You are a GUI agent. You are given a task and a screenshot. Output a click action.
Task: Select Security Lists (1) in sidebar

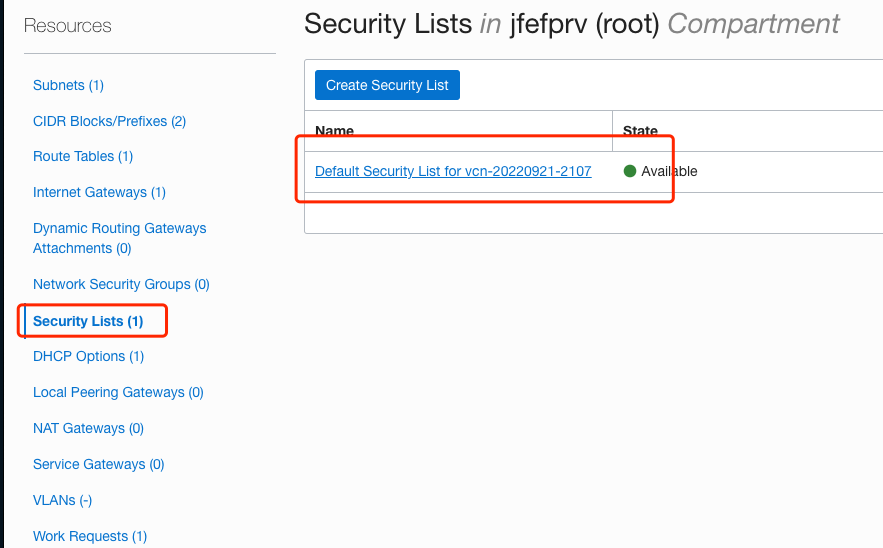[88, 321]
